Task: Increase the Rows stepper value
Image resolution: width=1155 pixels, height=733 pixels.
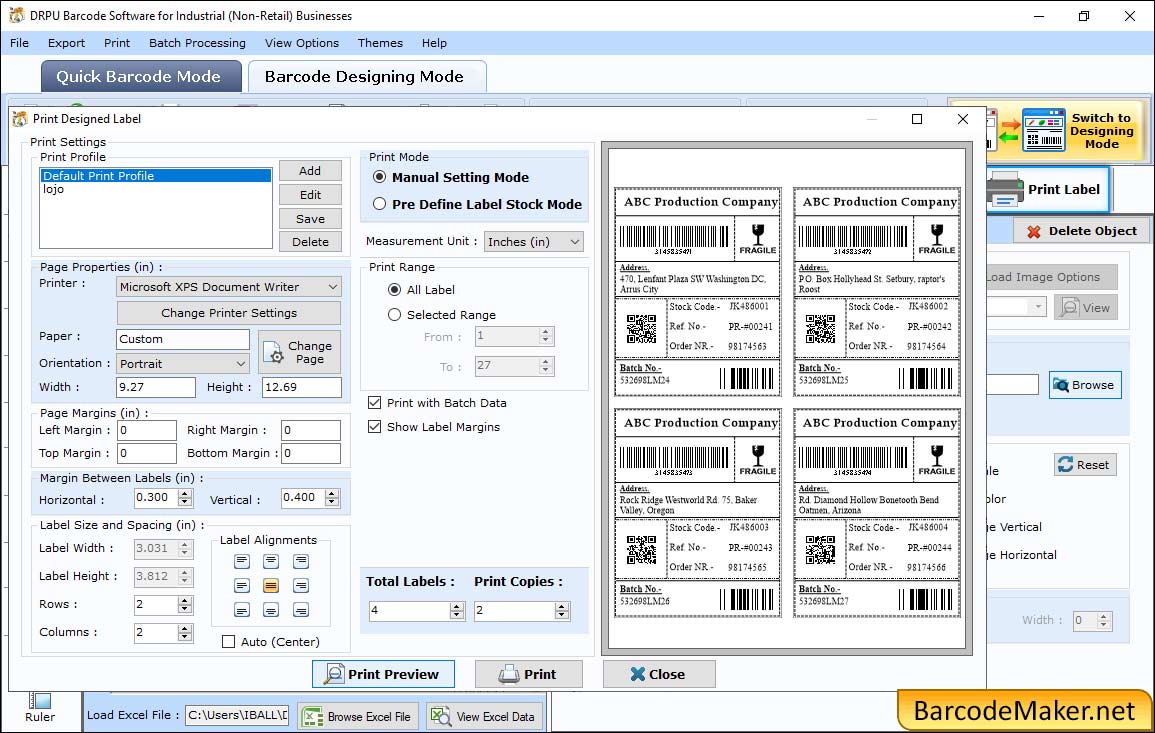Action: point(186,600)
